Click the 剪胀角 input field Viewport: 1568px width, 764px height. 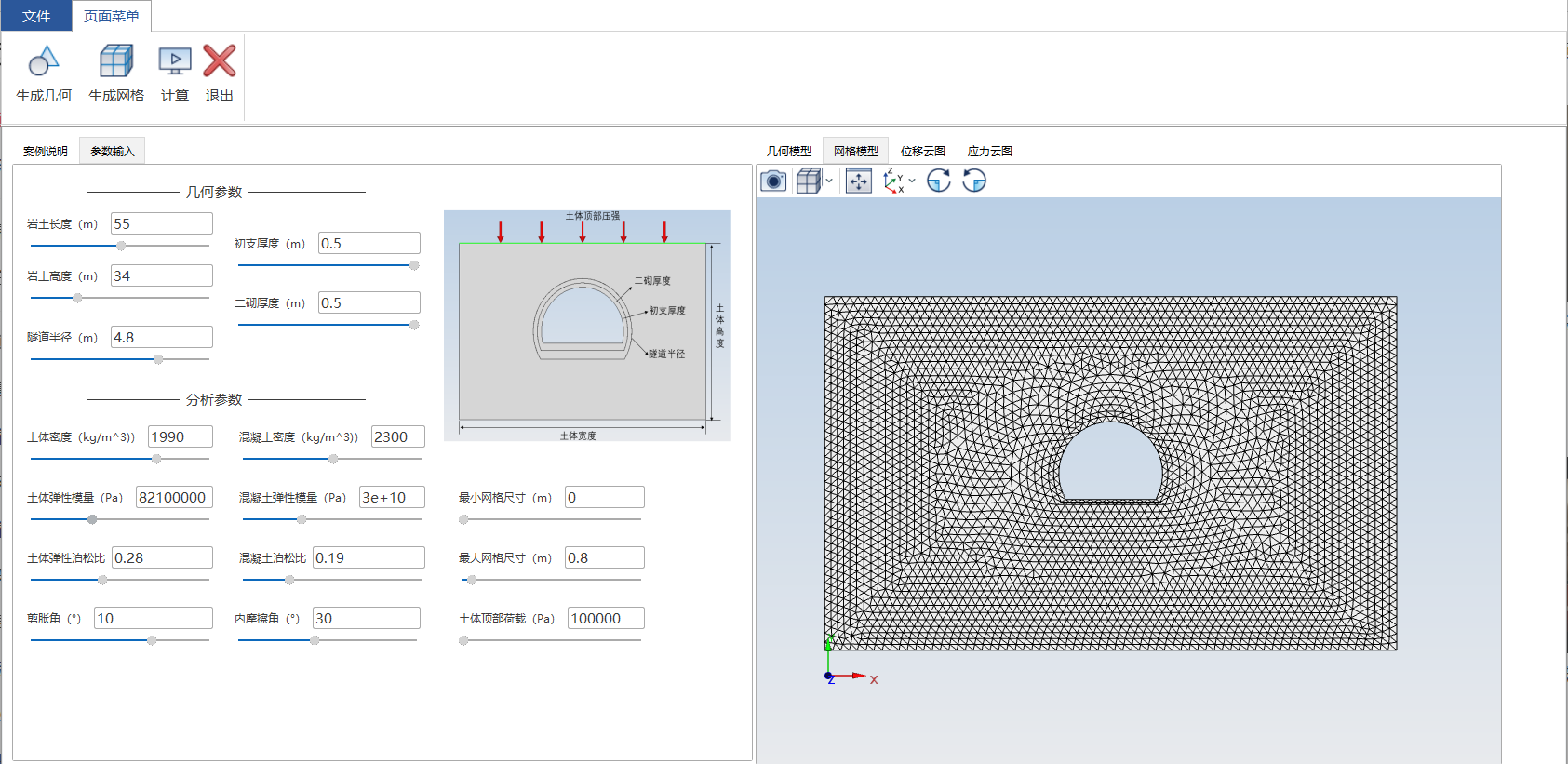click(154, 618)
